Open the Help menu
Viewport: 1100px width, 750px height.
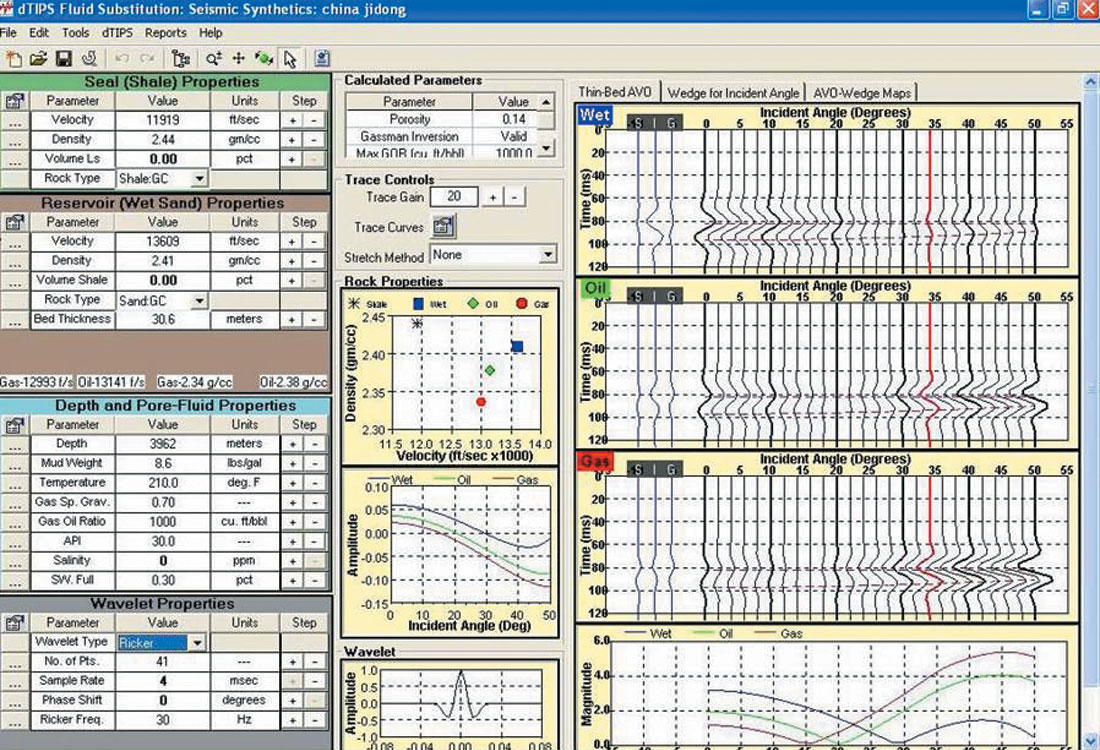pyautogui.click(x=210, y=33)
